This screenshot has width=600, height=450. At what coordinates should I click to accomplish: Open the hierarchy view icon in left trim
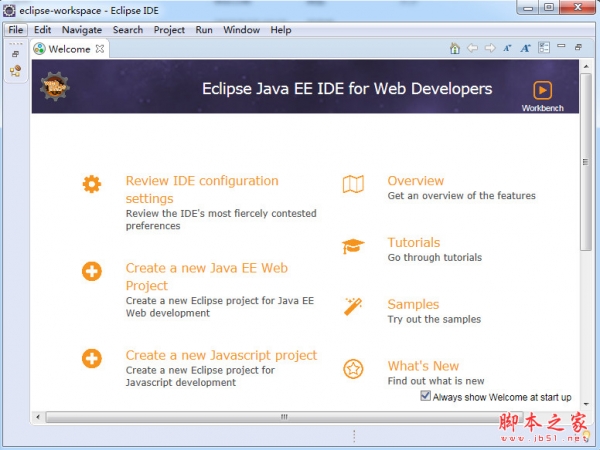pyautogui.click(x=15, y=71)
